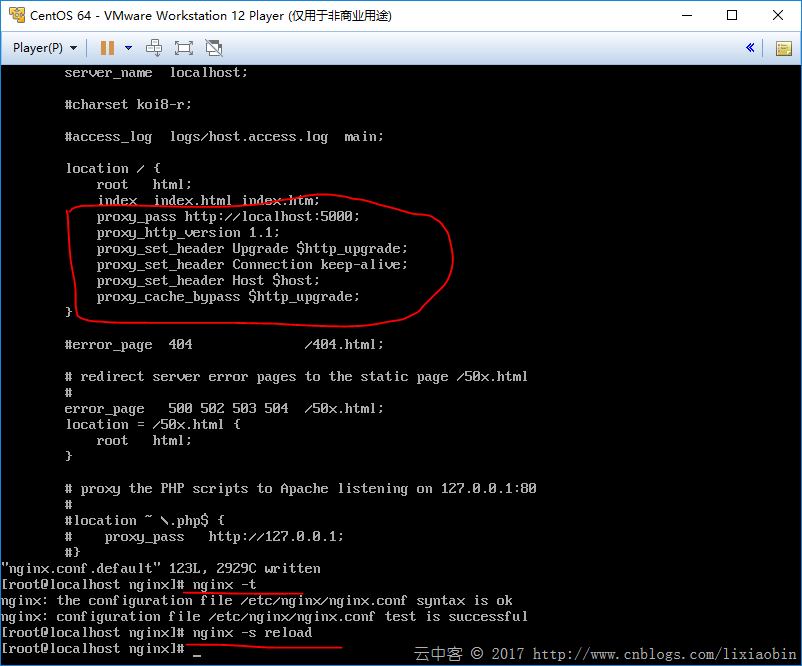Open the notes/message log icon

(x=784, y=49)
